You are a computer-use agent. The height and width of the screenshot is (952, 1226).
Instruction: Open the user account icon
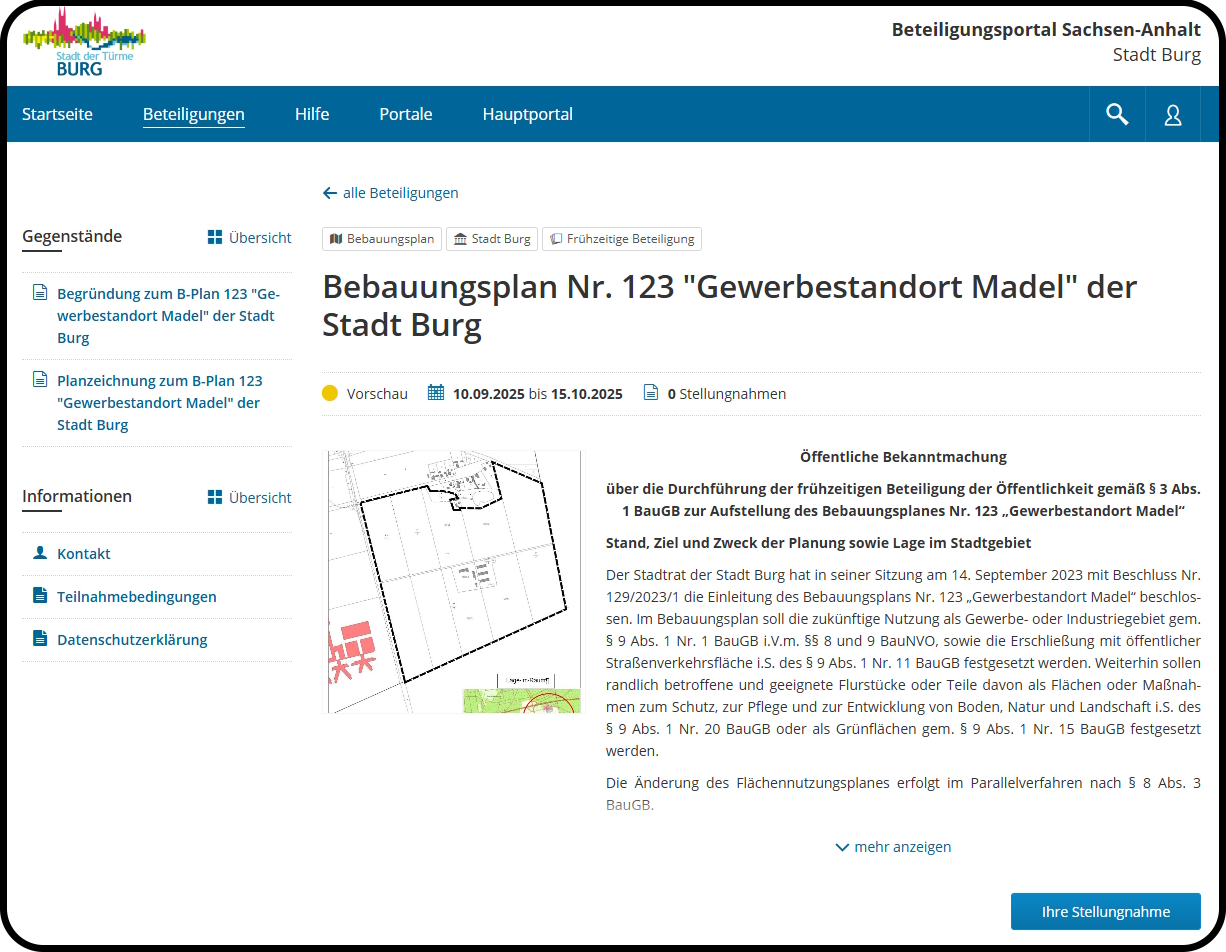pos(1173,115)
